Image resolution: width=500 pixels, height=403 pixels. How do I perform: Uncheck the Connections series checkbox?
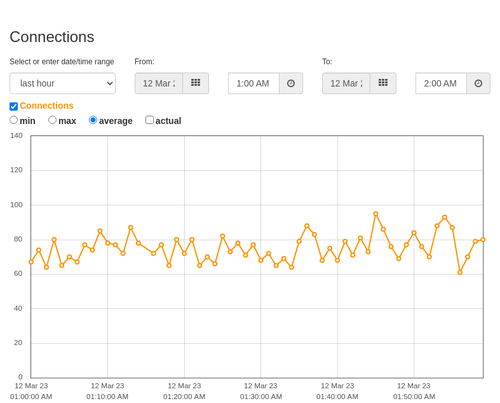coord(14,106)
